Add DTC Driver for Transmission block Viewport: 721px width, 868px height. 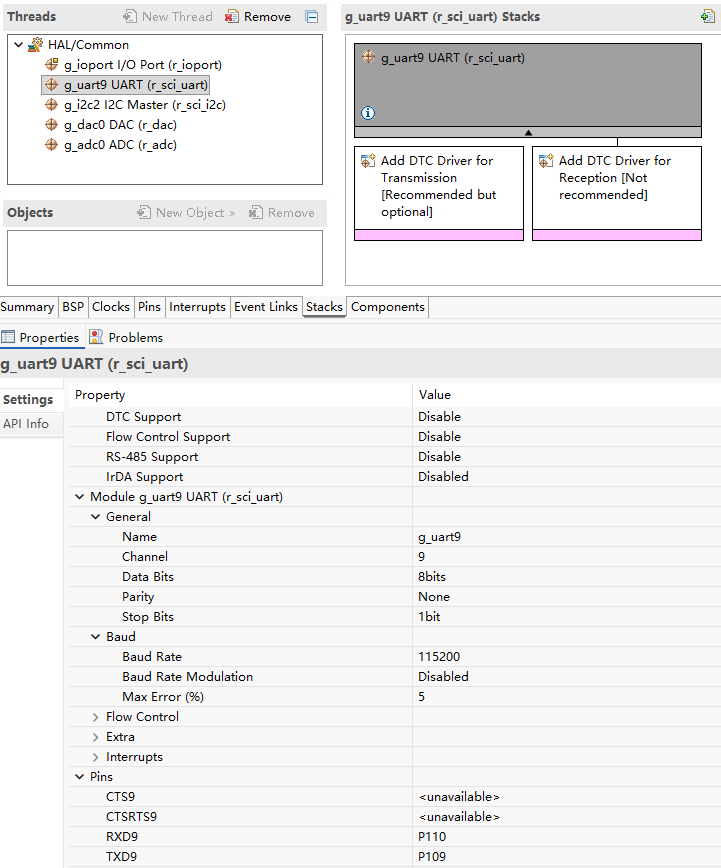pos(439,193)
